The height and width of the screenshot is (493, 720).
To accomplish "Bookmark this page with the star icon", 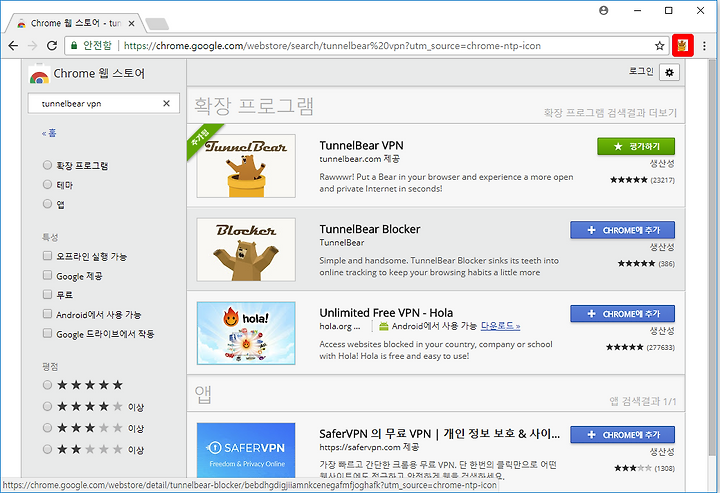I will [659, 45].
